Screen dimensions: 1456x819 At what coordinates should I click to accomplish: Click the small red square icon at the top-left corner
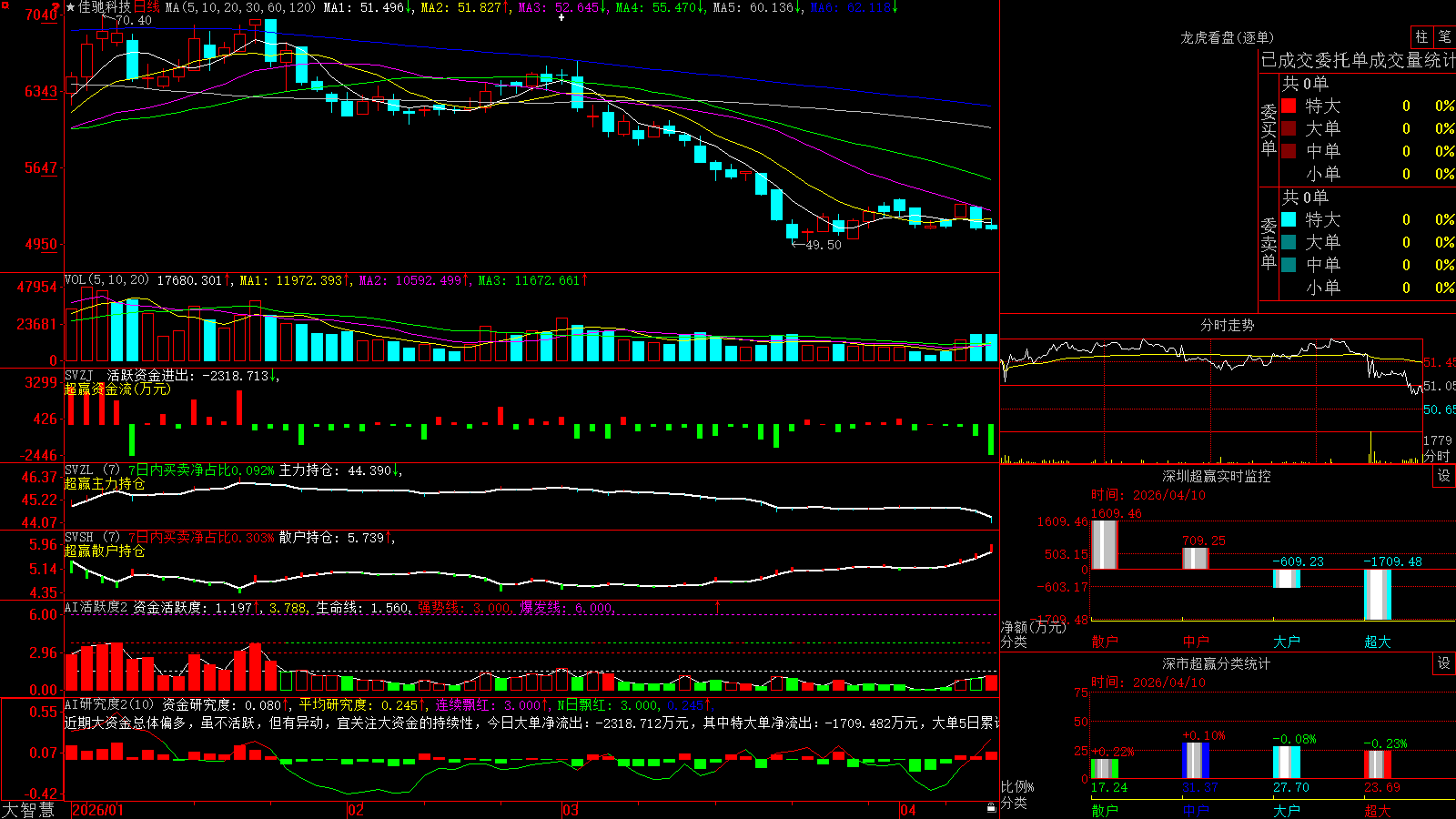tap(4, 4)
